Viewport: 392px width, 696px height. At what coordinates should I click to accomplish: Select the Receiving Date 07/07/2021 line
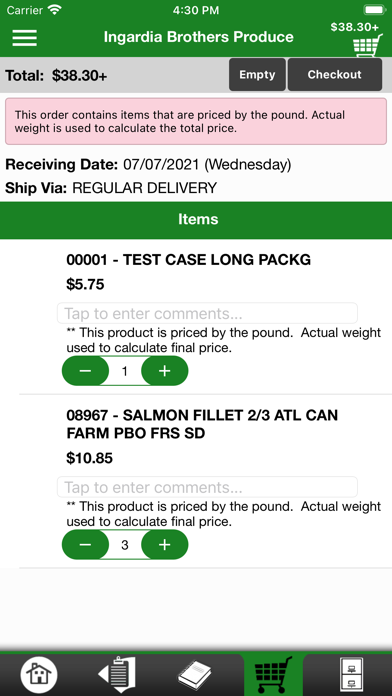[x=148, y=165]
